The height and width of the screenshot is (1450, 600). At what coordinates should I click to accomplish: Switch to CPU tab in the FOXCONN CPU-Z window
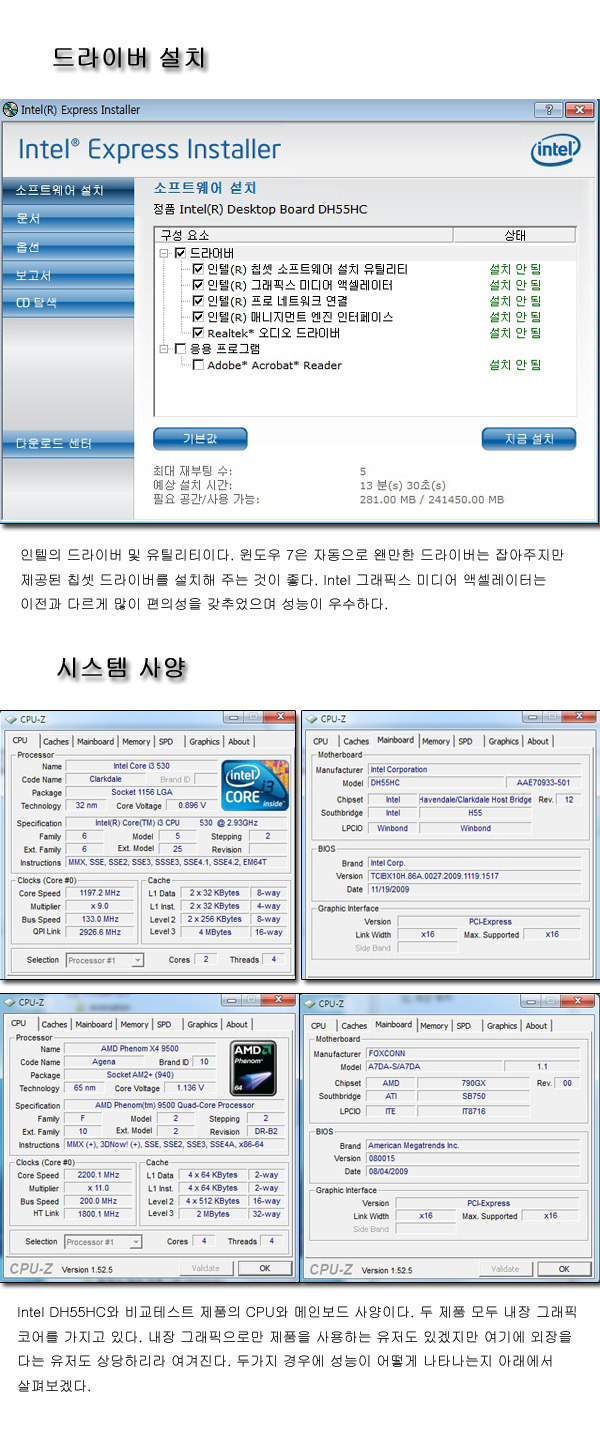pyautogui.click(x=318, y=1025)
